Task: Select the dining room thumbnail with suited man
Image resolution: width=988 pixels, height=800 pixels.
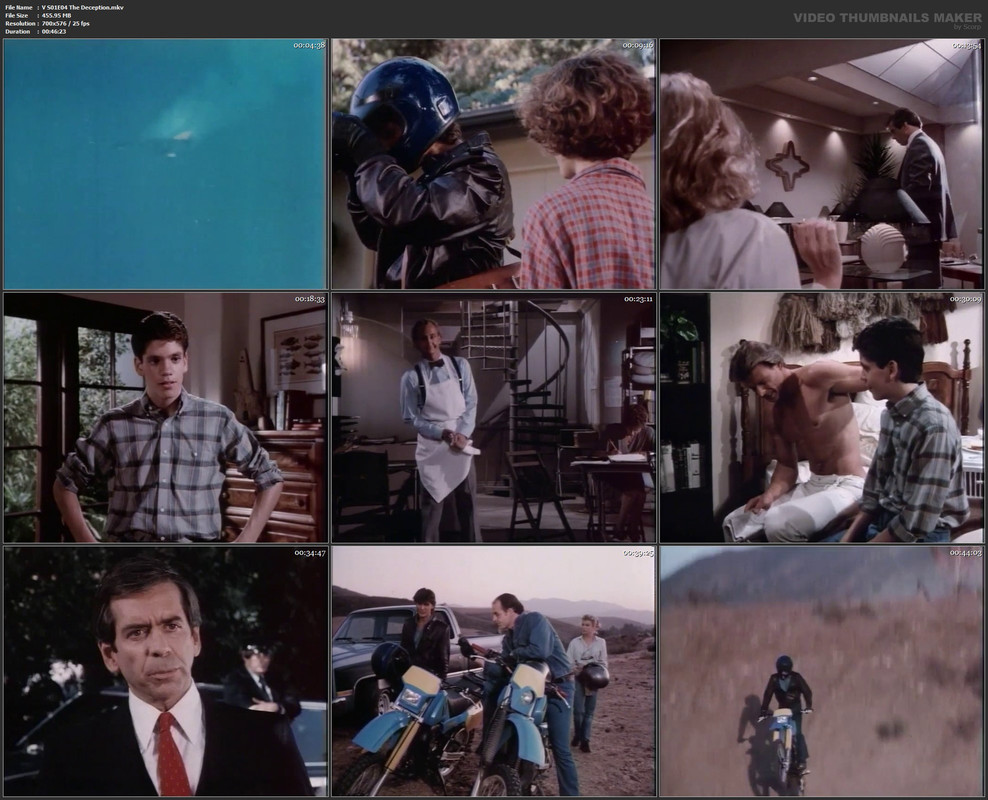Action: (822, 164)
